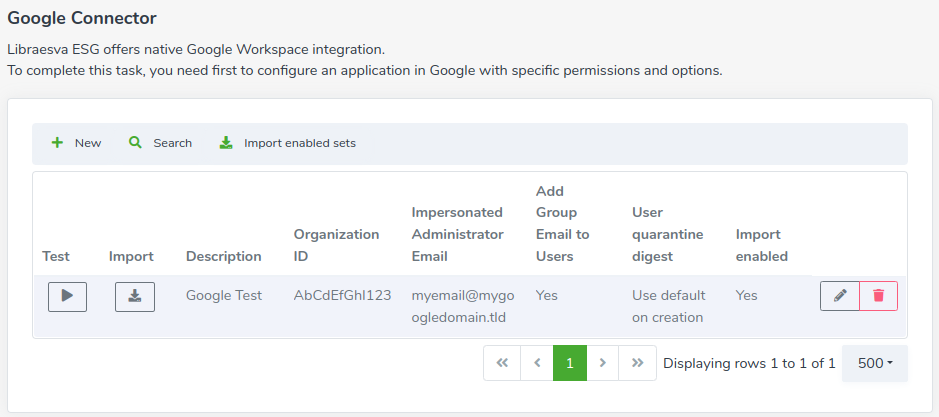This screenshot has width=939, height=417.
Task: Click User quarantine digest column header
Action: (x=667, y=234)
